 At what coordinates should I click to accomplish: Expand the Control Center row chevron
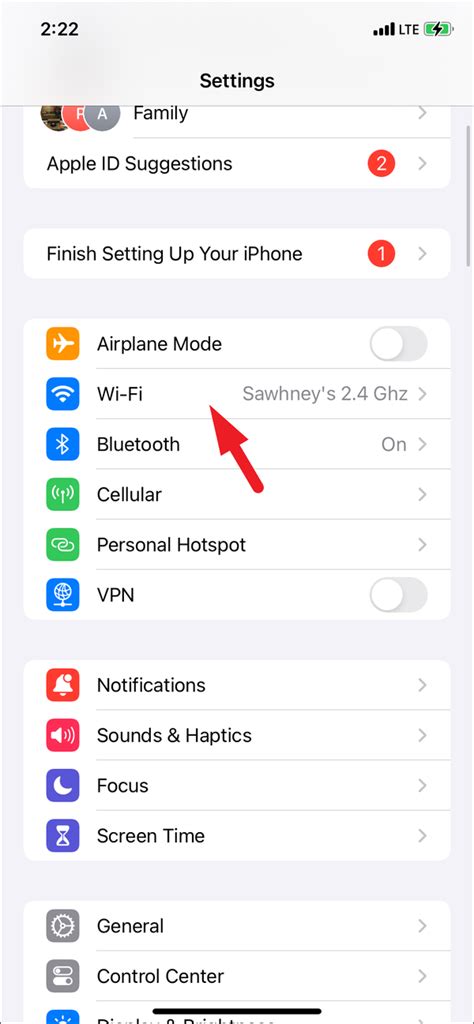422,976
